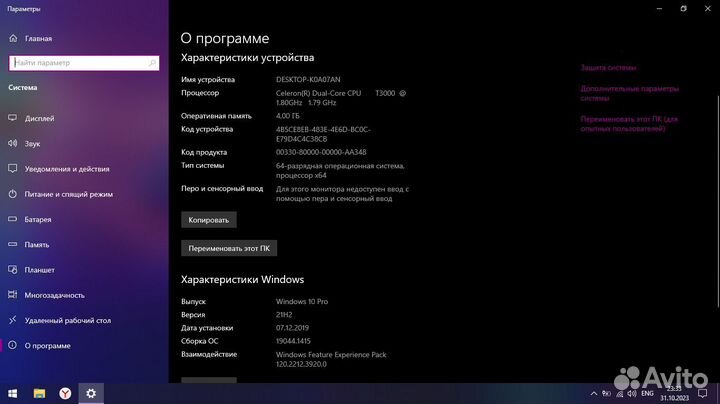Click the Оперативная память label
720x404 pixels.
coord(216,116)
